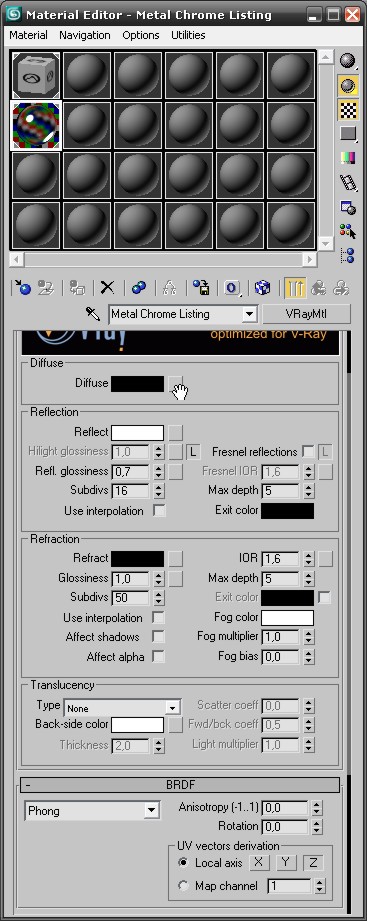The height and width of the screenshot is (921, 367).
Task: Click the Make Material Copy icon
Action: click(139, 287)
